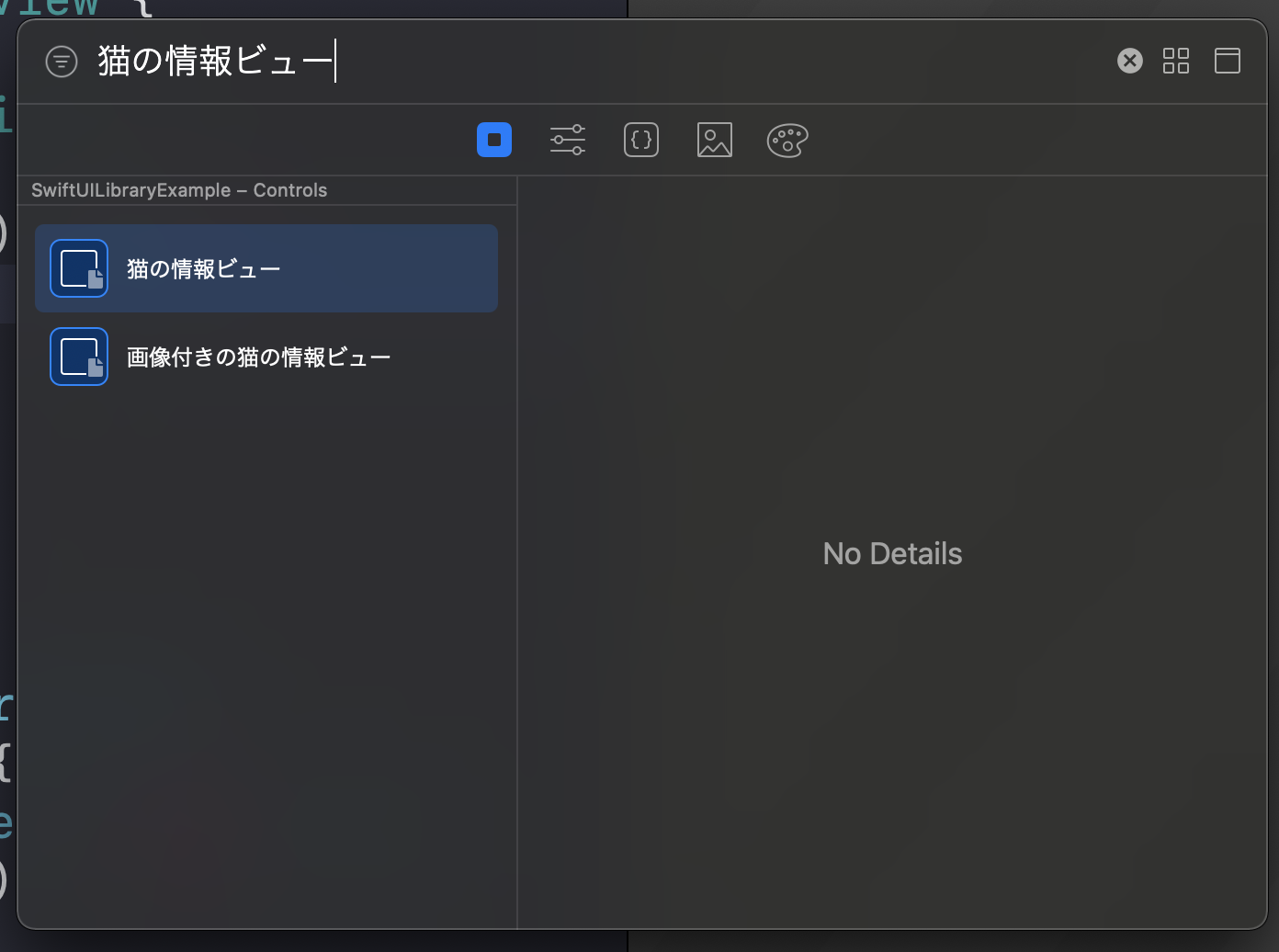Clear the library search text
1279x952 pixels.
(1130, 61)
